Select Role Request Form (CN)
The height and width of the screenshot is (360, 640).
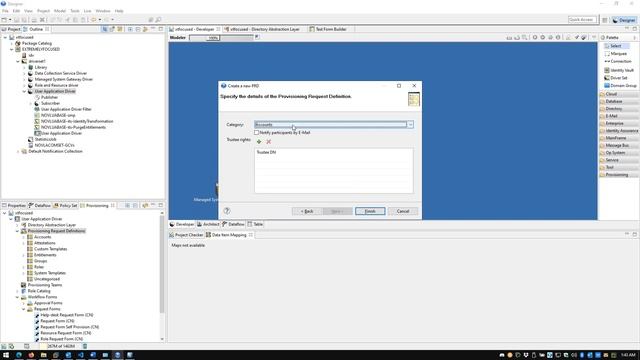pyautogui.click(x=61, y=339)
